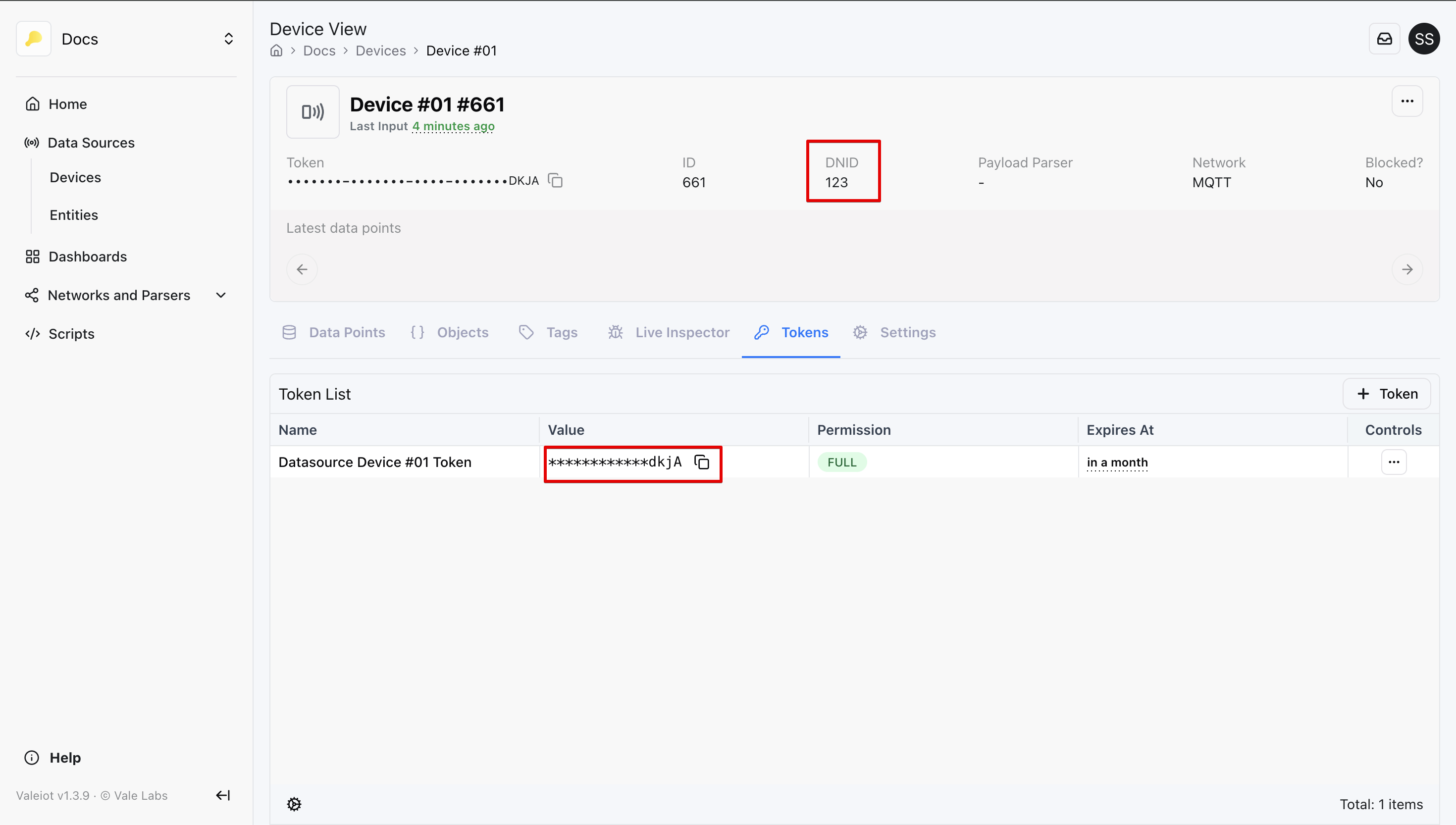This screenshot has width=1456, height=825.
Task: Open token row controls ellipsis button
Action: 1393,463
